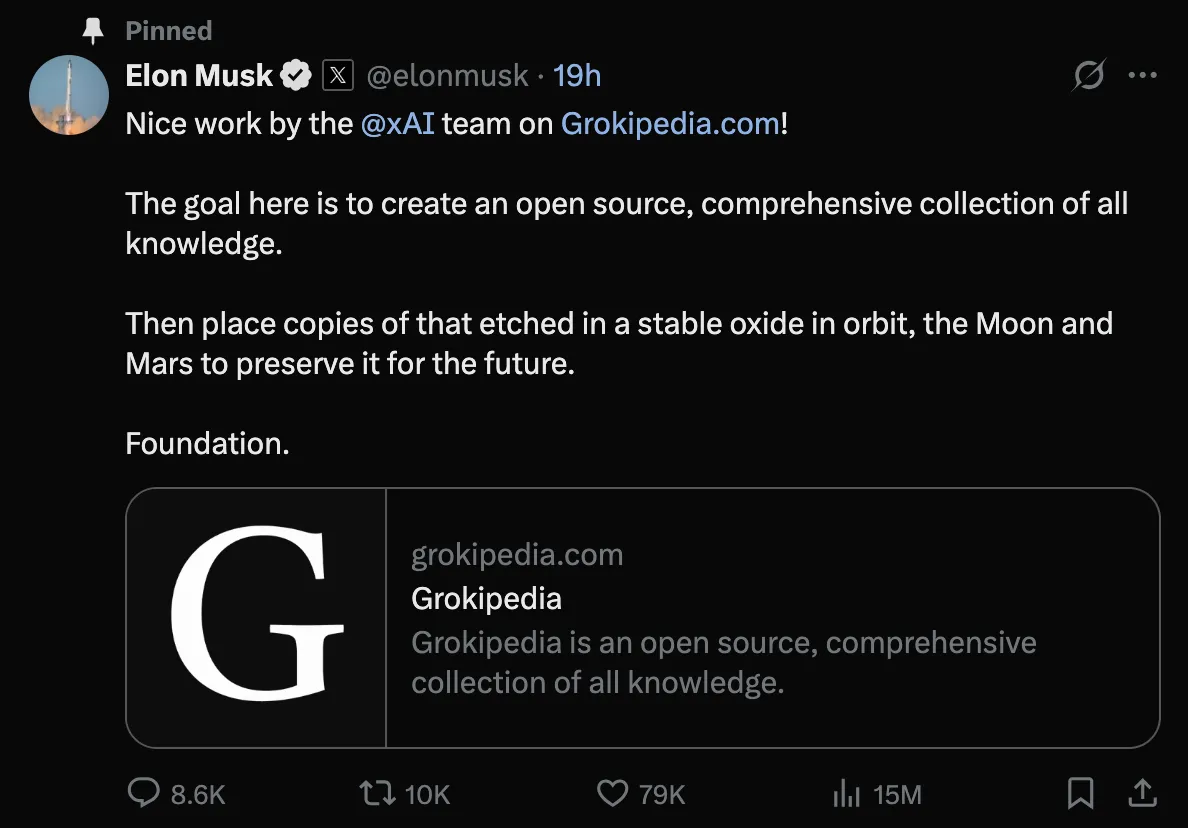Viewport: 1188px width, 828px height.
Task: View analytics showing 15M impressions
Action: pyautogui.click(x=846, y=792)
